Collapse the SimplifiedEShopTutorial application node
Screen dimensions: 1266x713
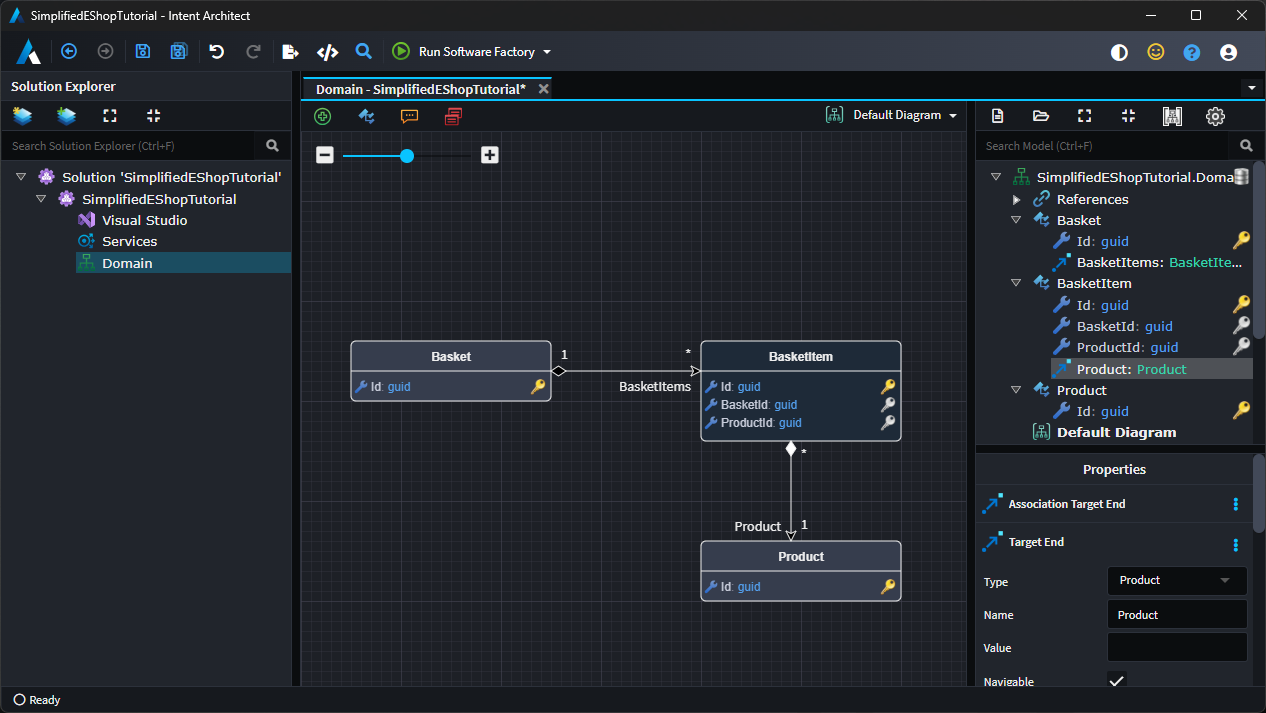[41, 199]
